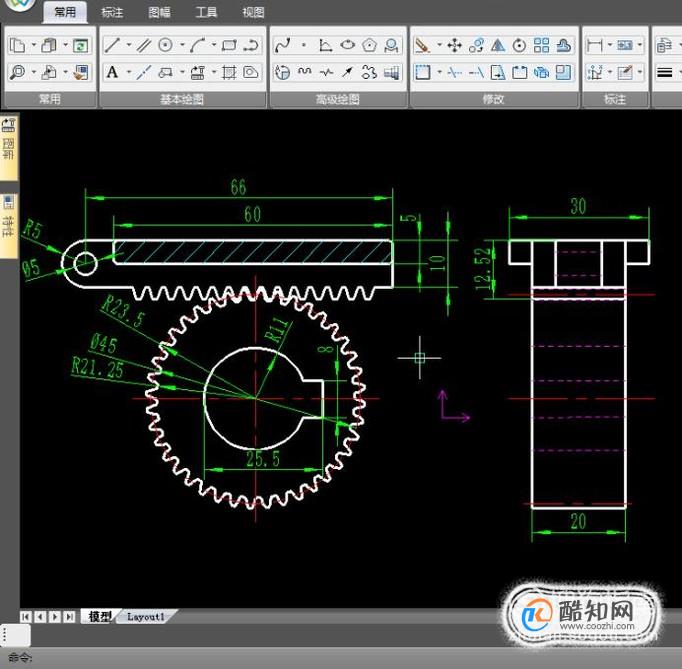The height and width of the screenshot is (669, 682).
Task: Open the 工具 ribbon tab
Action: [x=206, y=12]
